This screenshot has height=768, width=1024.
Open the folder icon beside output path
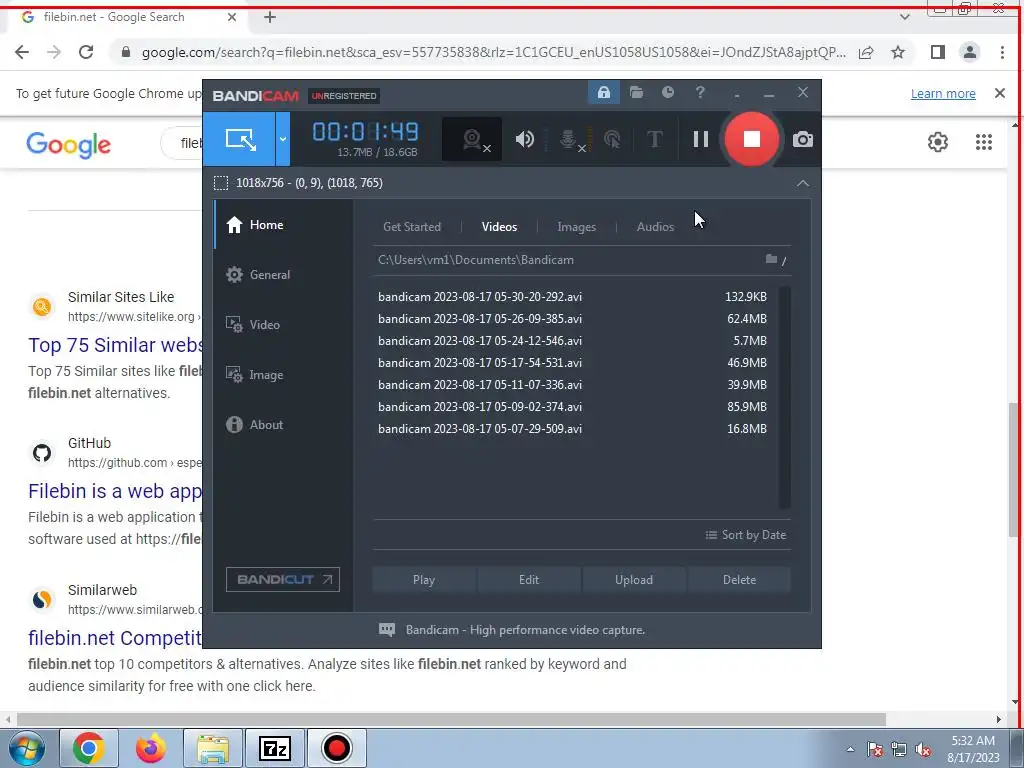pyautogui.click(x=771, y=259)
